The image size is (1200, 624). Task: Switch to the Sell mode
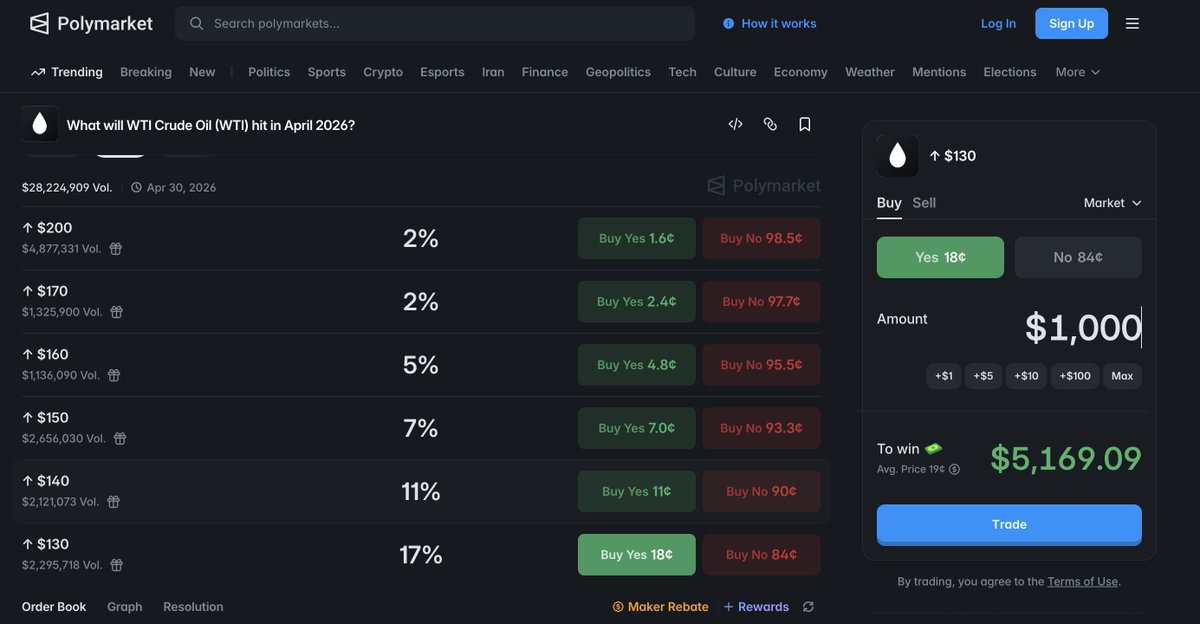pos(924,203)
